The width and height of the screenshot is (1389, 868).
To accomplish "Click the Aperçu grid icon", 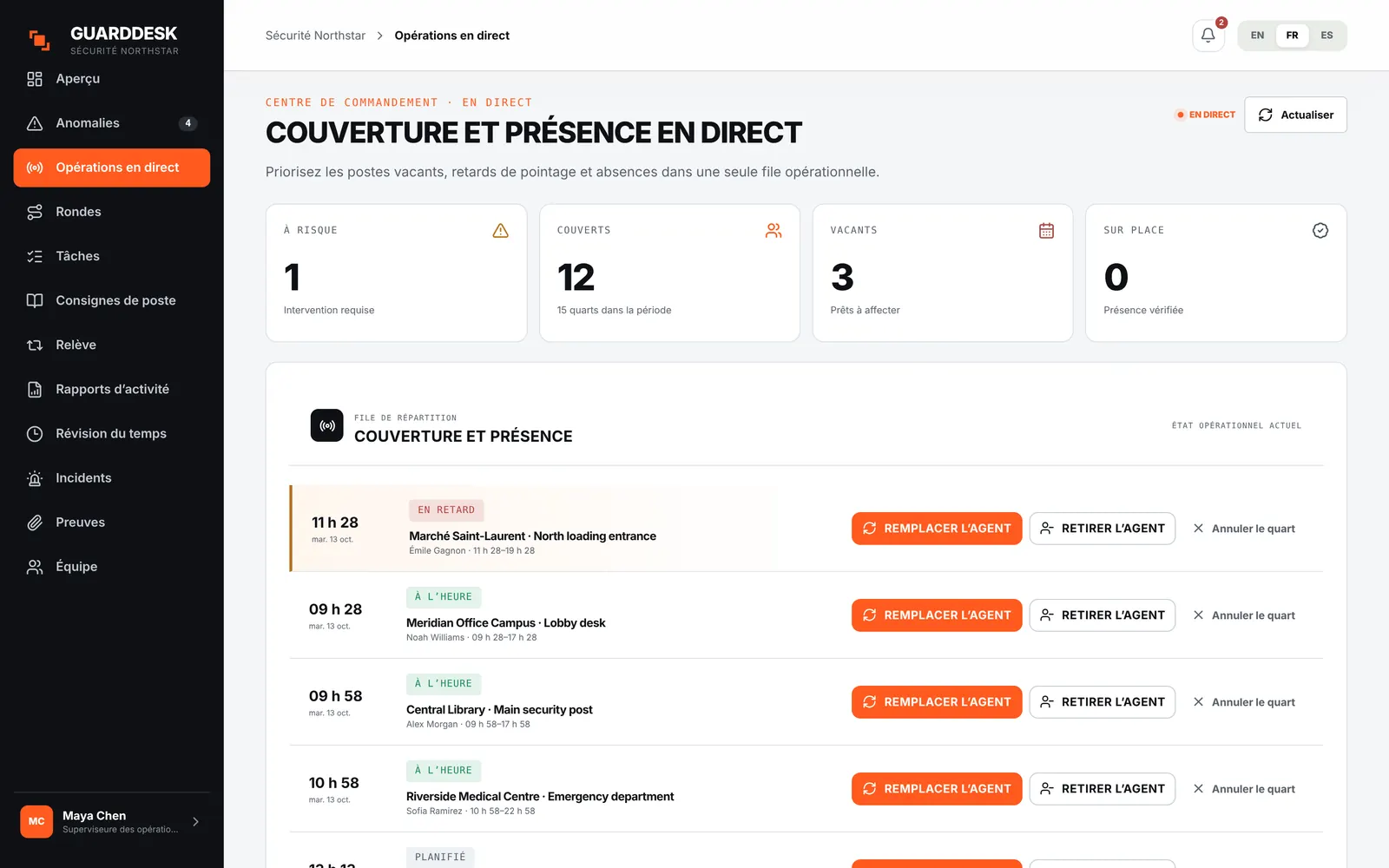I will pos(35,79).
